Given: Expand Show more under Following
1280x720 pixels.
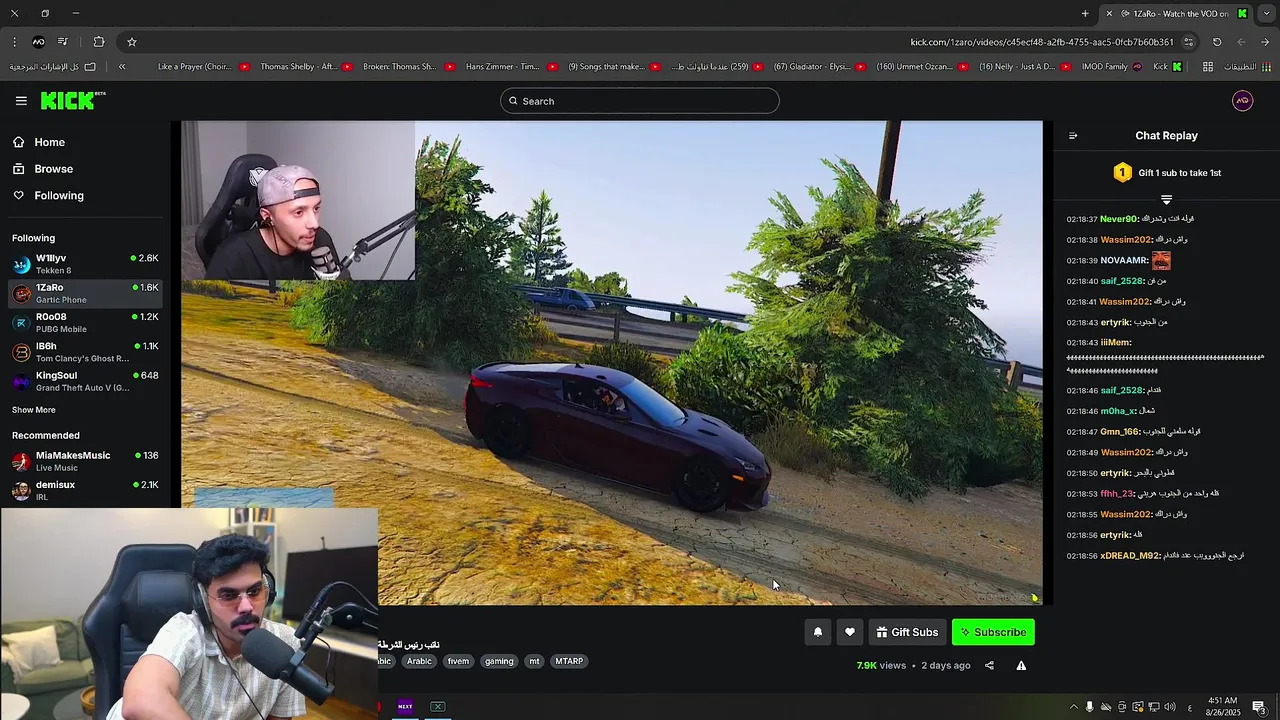Looking at the screenshot, I should (34, 410).
